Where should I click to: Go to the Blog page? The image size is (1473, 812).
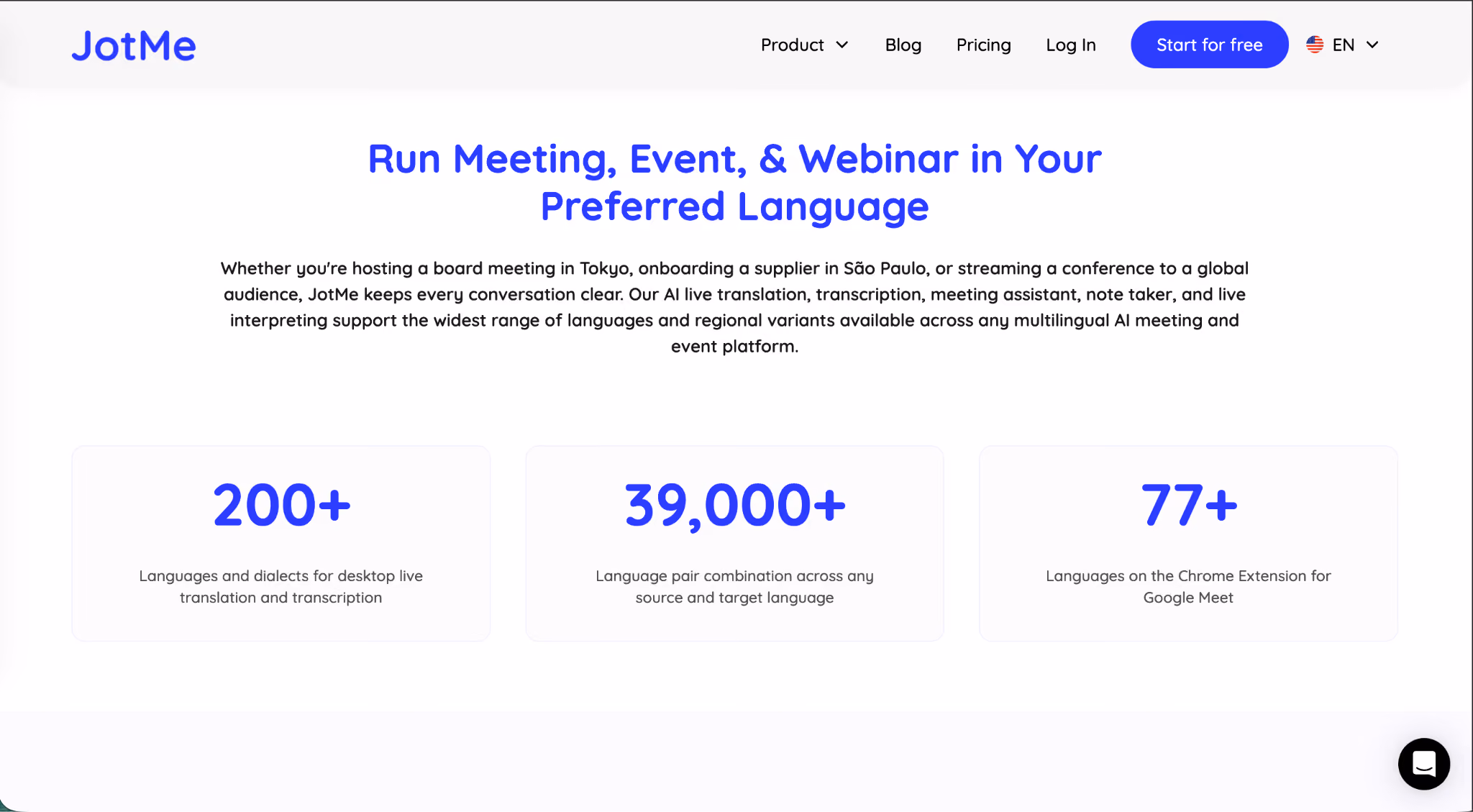(x=903, y=45)
